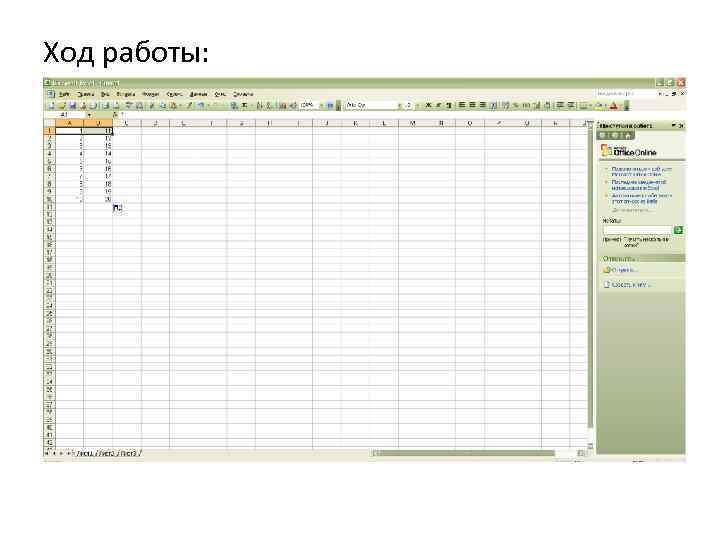The width and height of the screenshot is (720, 540).
Task: Click the Copy toolbar icon
Action: [163, 105]
